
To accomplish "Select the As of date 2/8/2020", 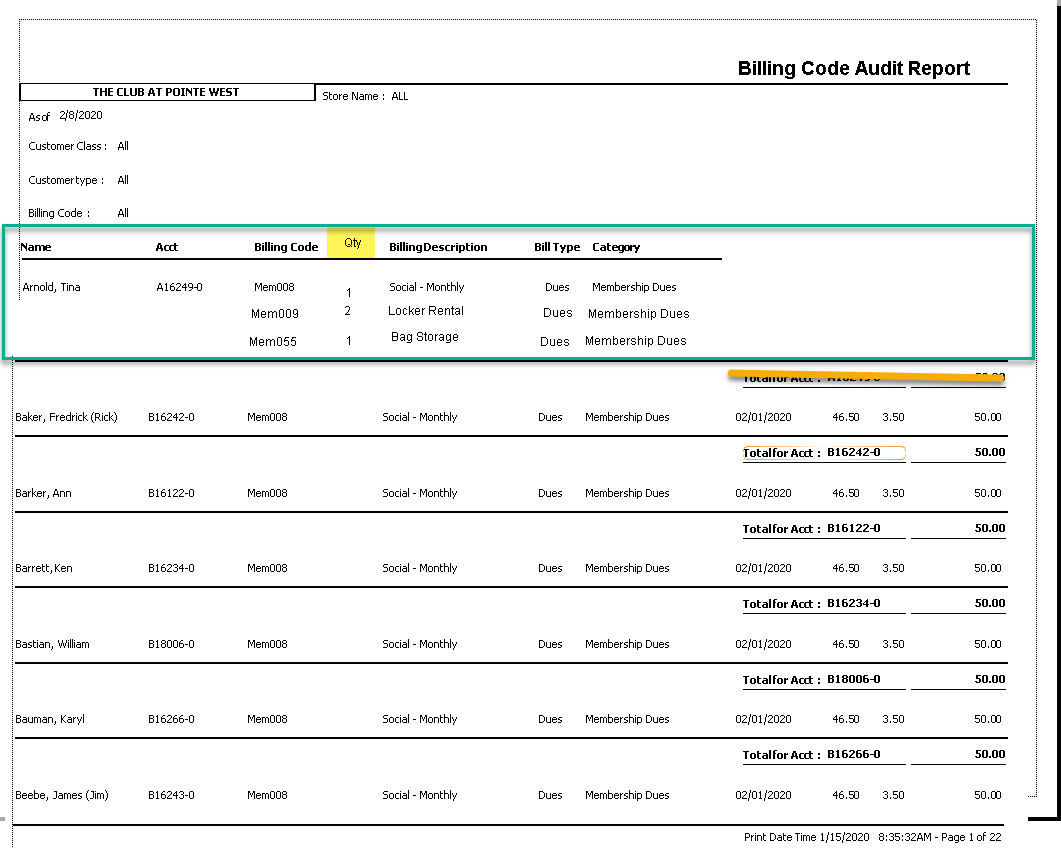I will point(80,115).
